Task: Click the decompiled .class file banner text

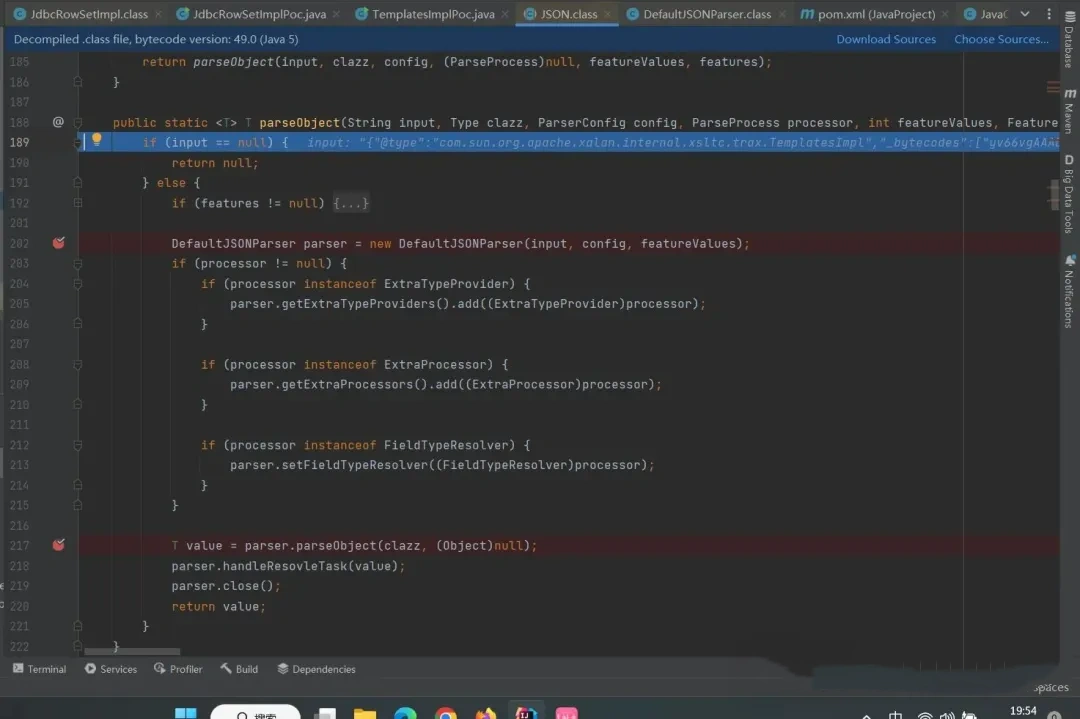Action: click(156, 39)
